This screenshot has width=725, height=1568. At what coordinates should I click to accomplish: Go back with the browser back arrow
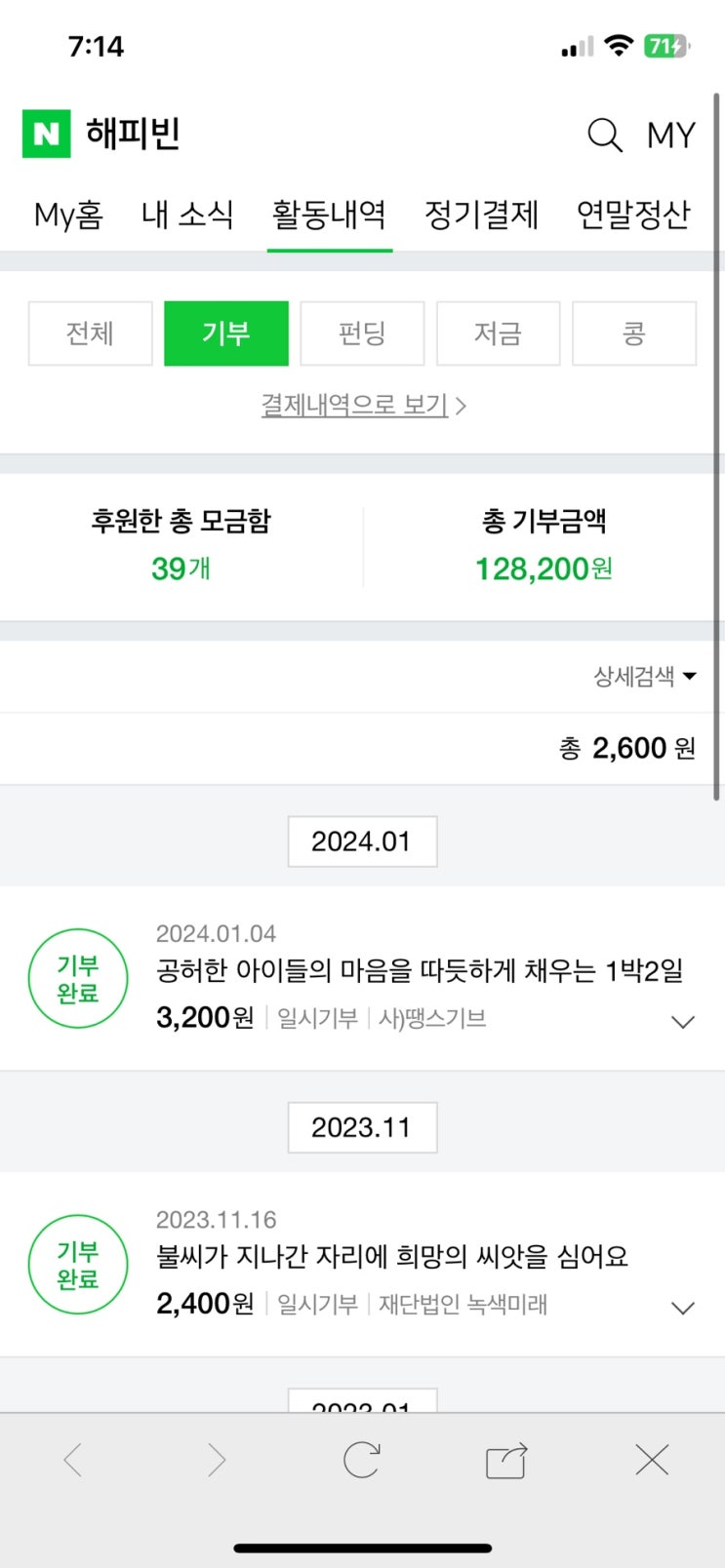coord(73,1460)
